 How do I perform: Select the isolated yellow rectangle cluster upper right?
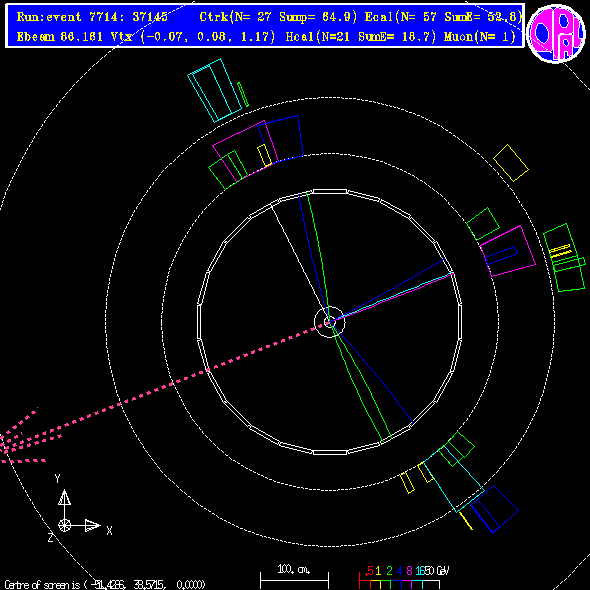pos(511,163)
